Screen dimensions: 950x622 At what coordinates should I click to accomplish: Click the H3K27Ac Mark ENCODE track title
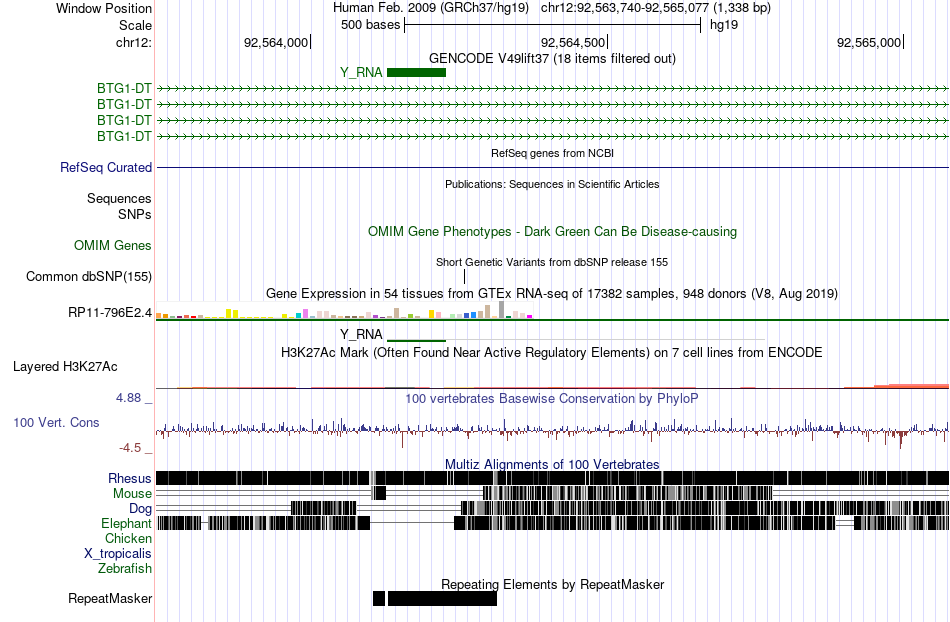tap(552, 352)
